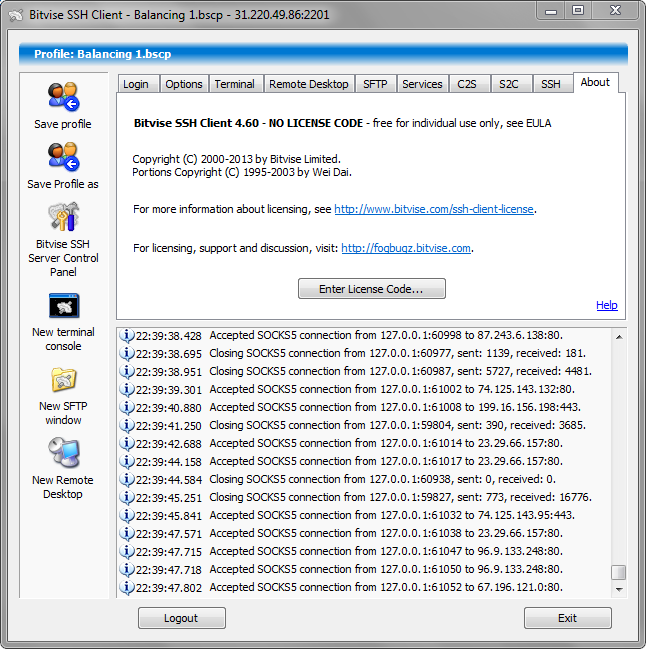Open the ssh-client-license link
646x649 pixels.
coord(434,209)
